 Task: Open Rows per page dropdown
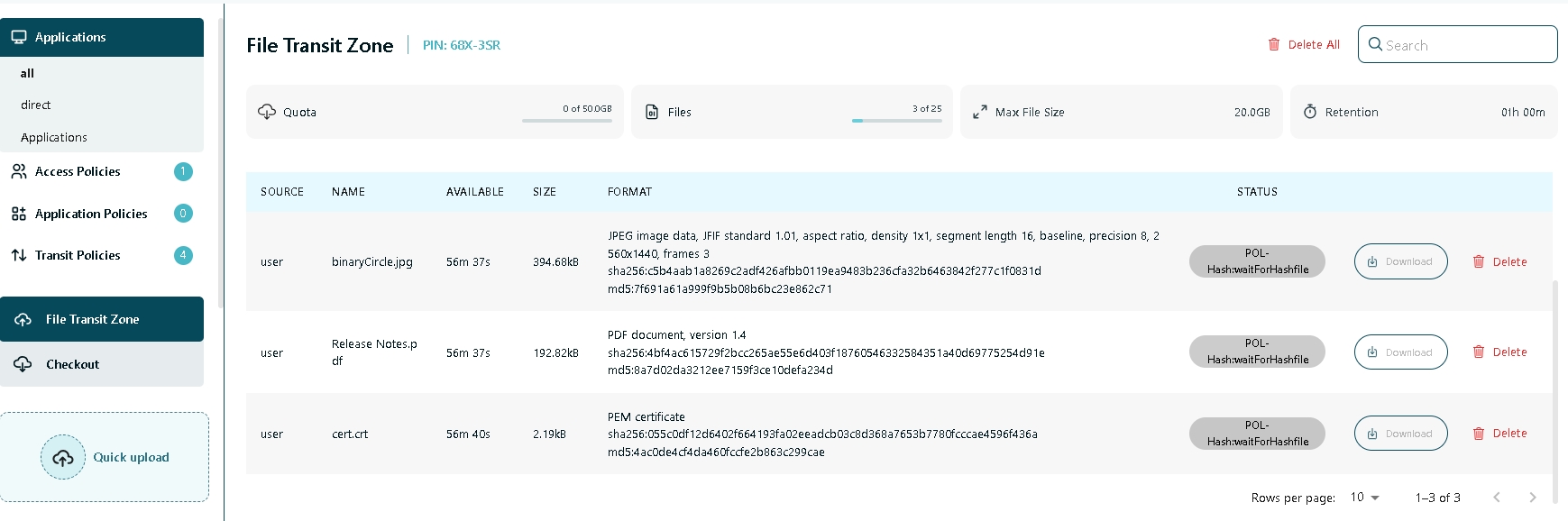[1365, 498]
